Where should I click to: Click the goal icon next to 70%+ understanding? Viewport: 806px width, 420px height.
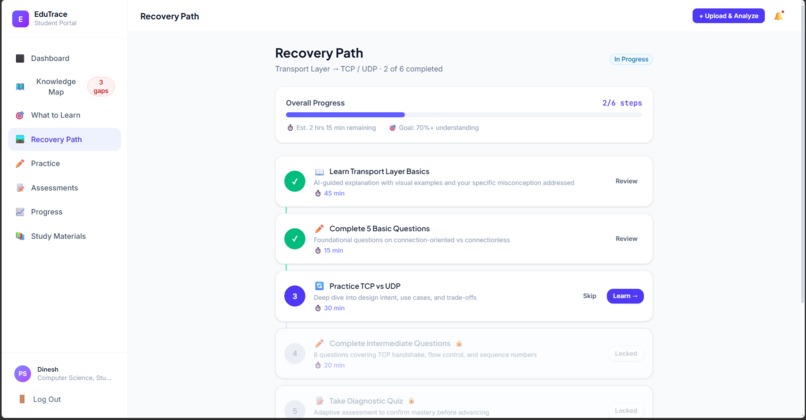point(393,127)
